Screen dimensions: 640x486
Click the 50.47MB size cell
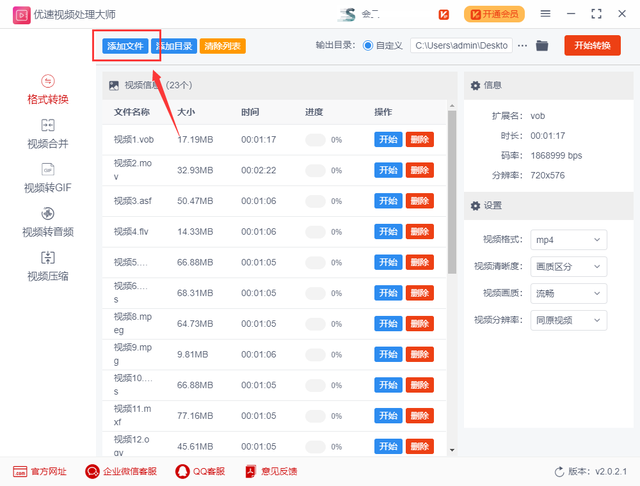(195, 201)
